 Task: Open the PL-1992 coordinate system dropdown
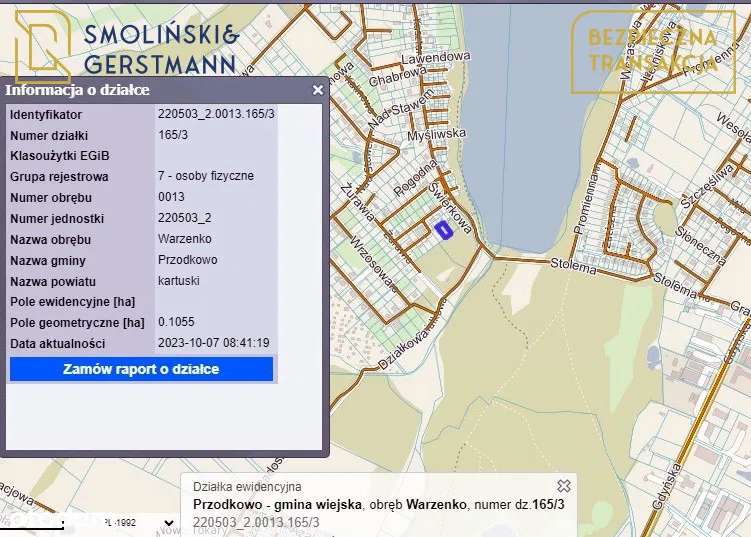140,522
